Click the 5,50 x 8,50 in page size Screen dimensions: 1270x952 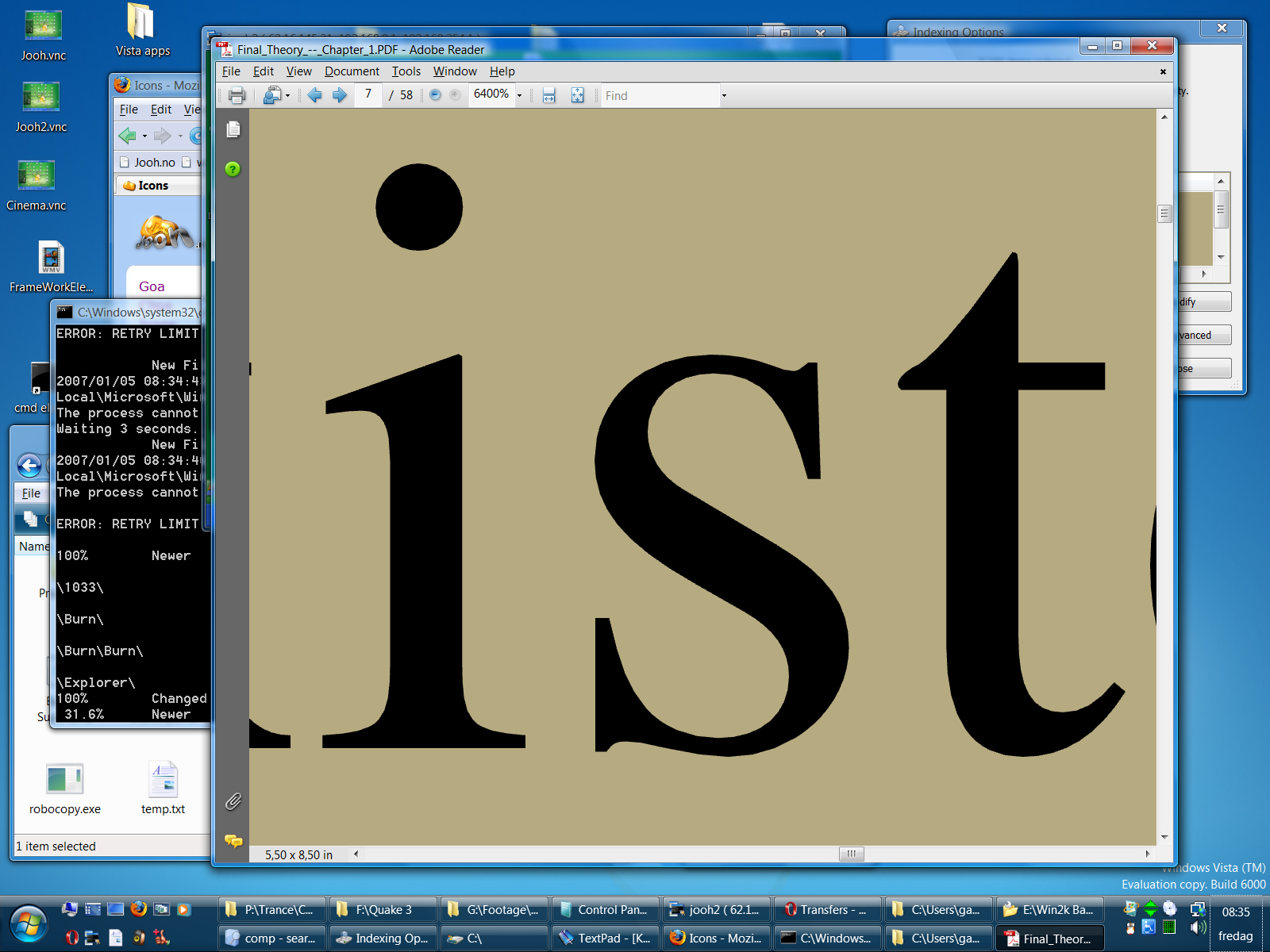tap(298, 854)
